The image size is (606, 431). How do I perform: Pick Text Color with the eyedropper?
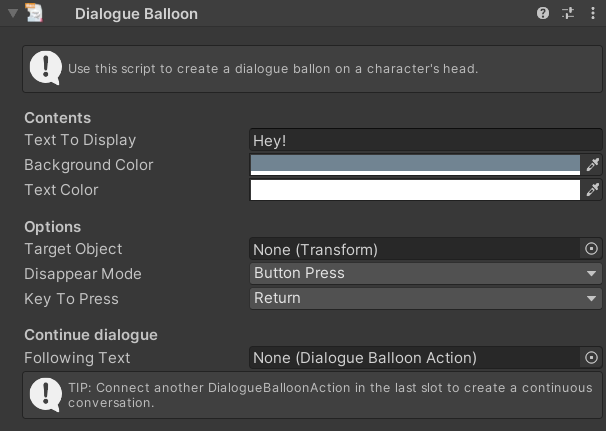[x=592, y=190]
